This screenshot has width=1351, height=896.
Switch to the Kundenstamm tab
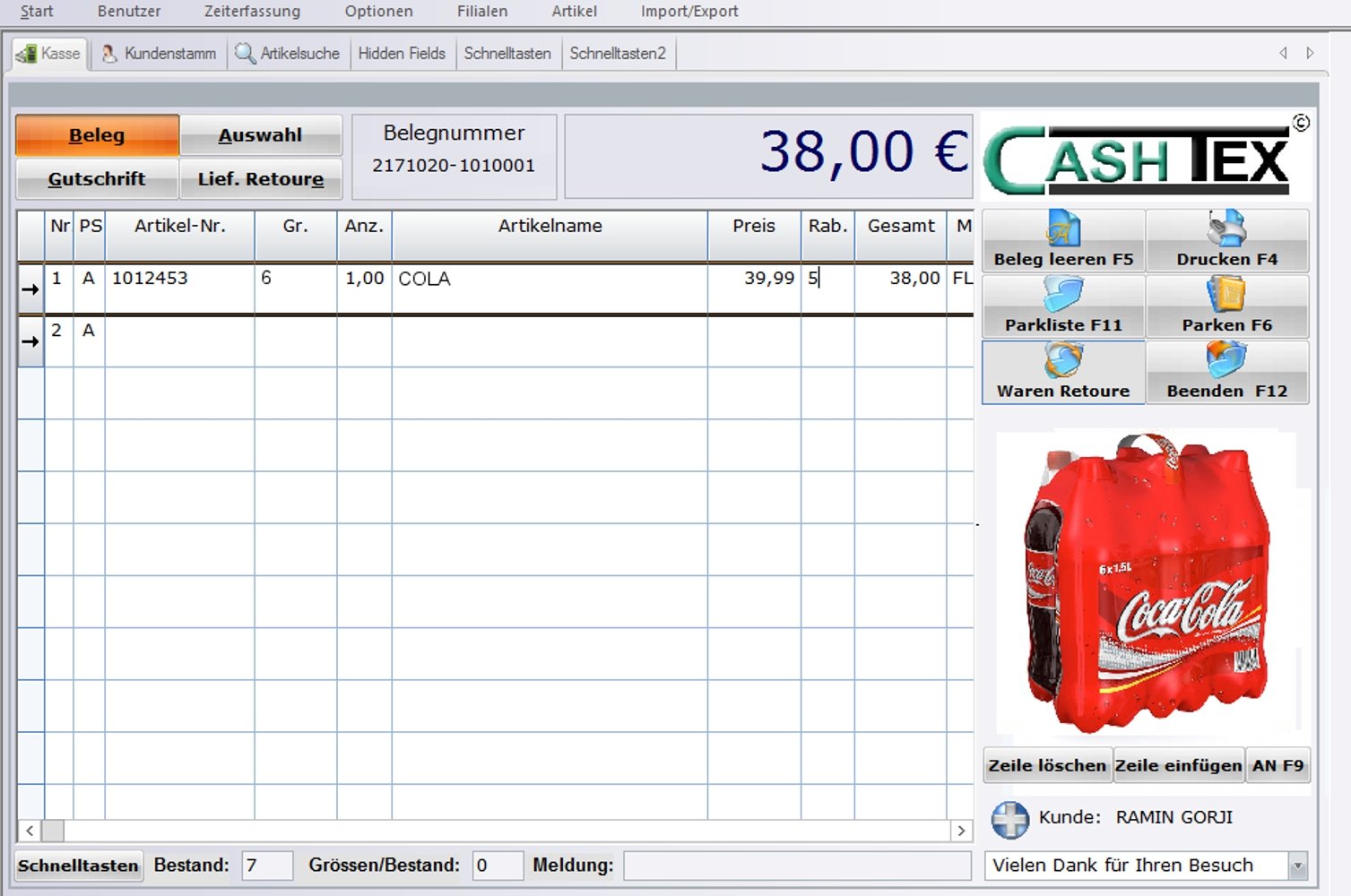coord(160,54)
